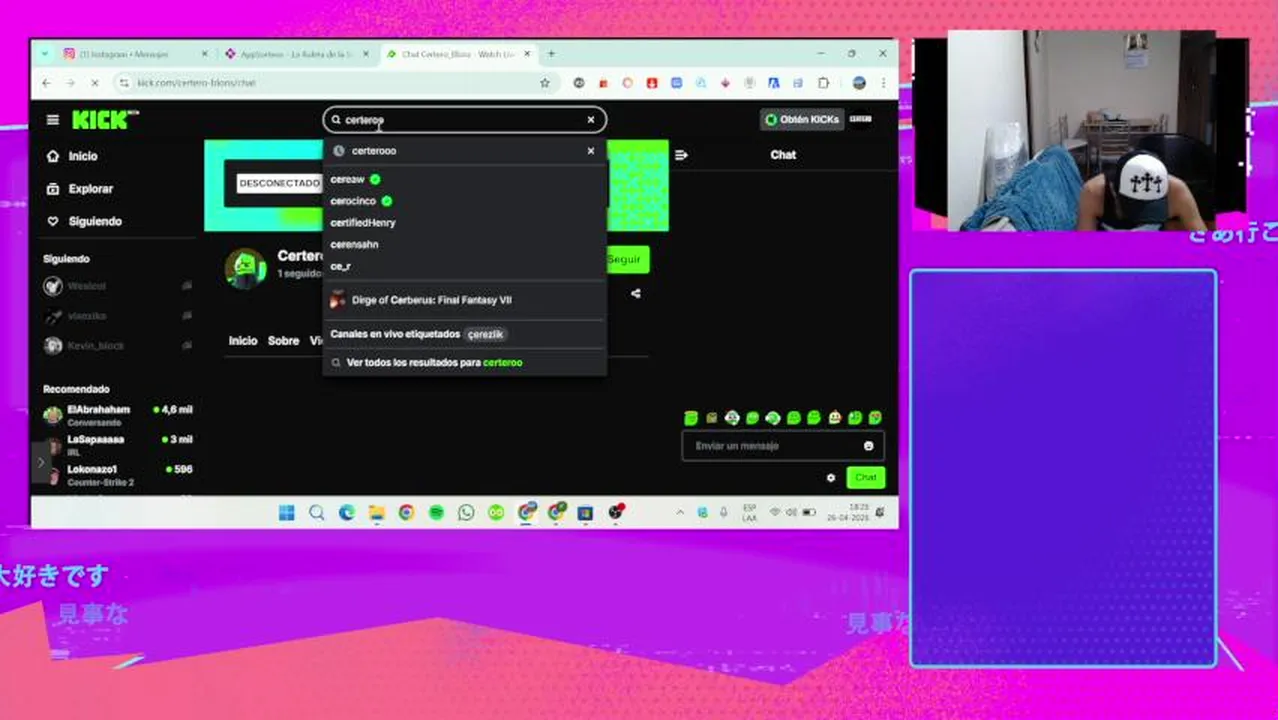Open the Kick hamburger sidebar menu

[x=52, y=120]
